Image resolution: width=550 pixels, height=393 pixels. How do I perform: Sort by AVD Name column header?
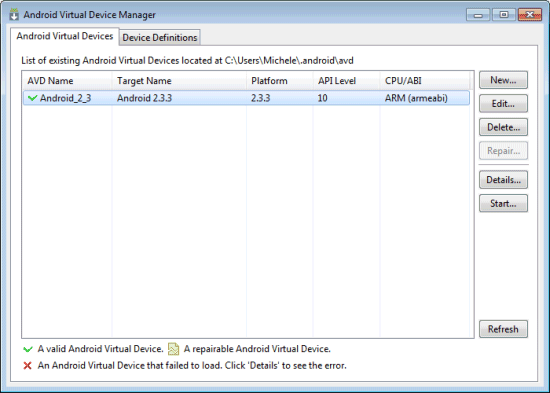(67, 81)
